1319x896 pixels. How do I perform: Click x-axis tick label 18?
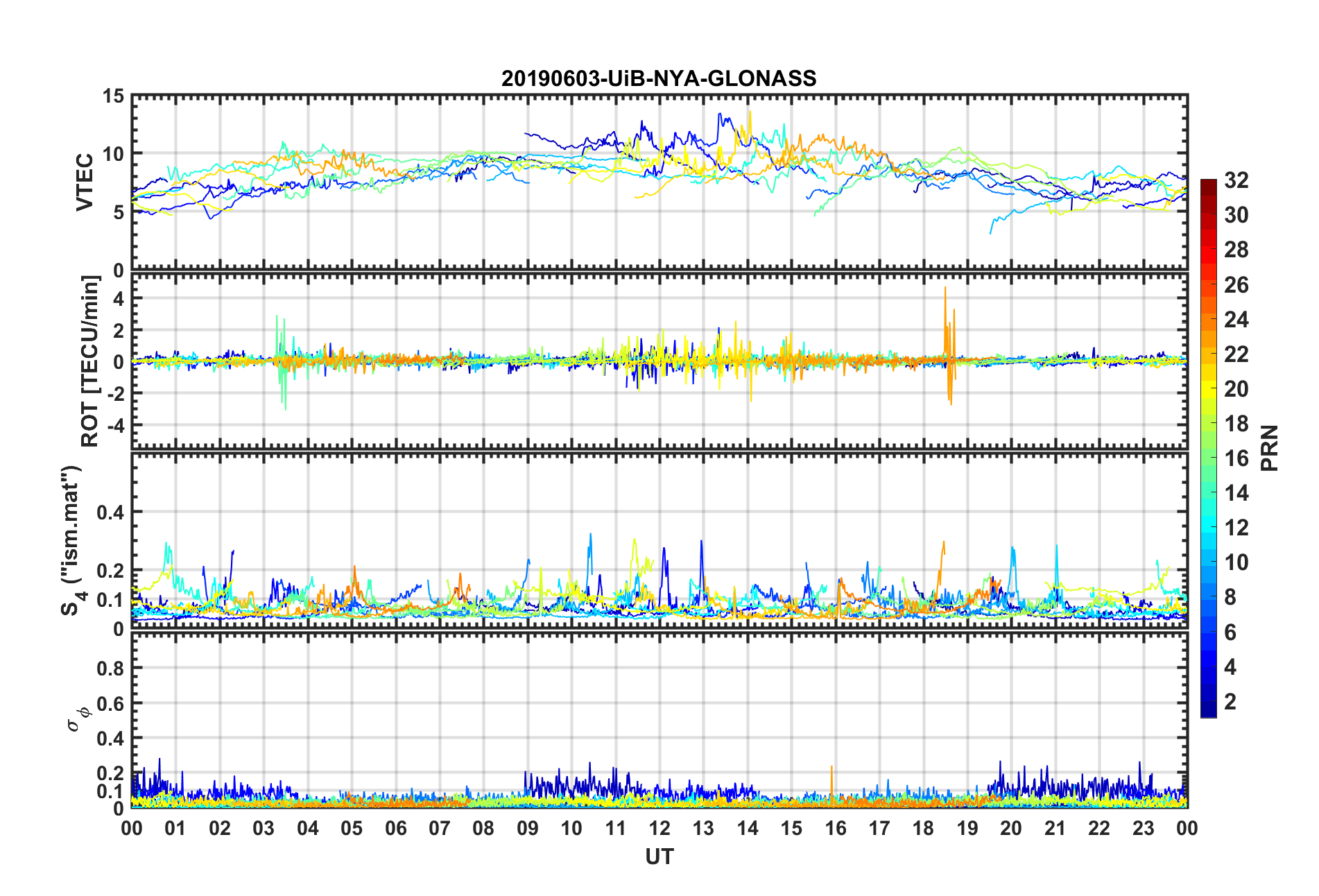click(x=923, y=828)
